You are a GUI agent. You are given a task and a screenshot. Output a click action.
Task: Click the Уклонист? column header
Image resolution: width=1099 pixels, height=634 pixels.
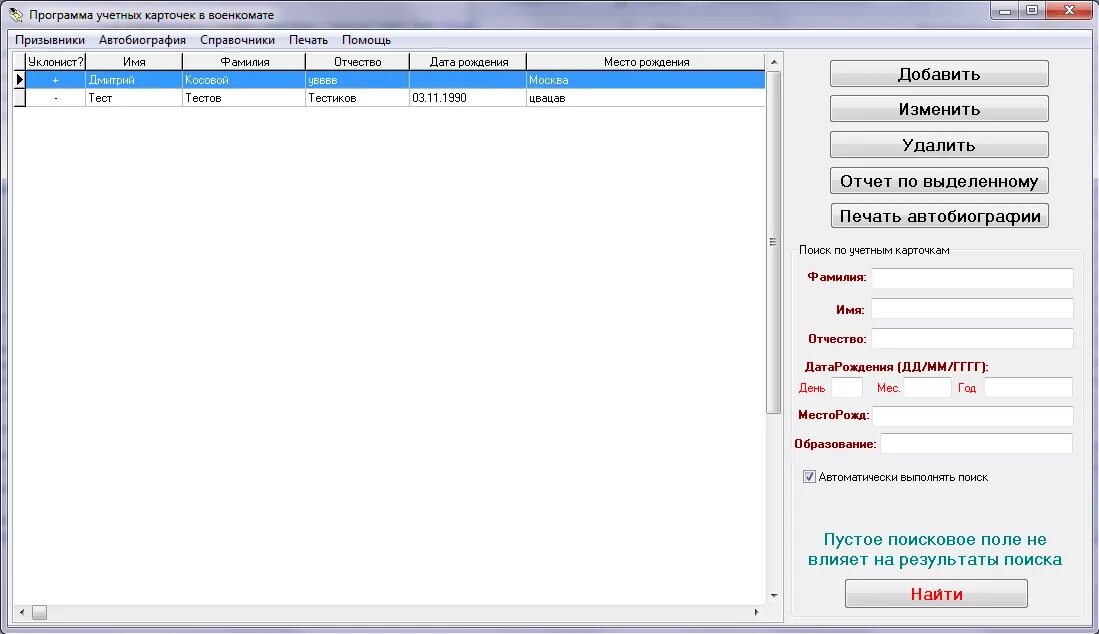[x=55, y=62]
